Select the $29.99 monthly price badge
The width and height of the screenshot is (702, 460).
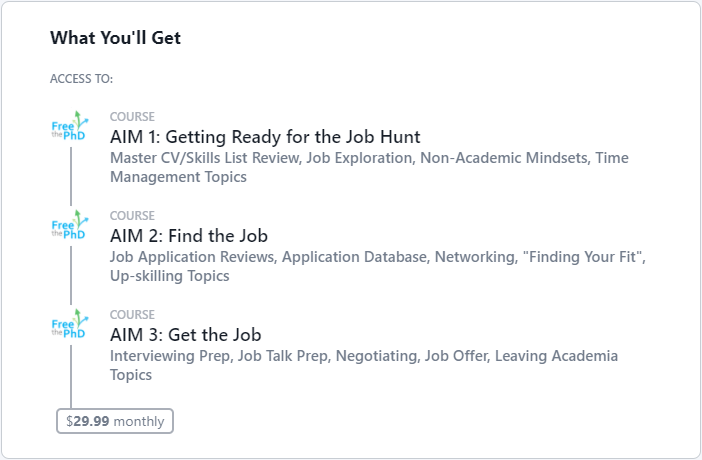[x=115, y=421]
